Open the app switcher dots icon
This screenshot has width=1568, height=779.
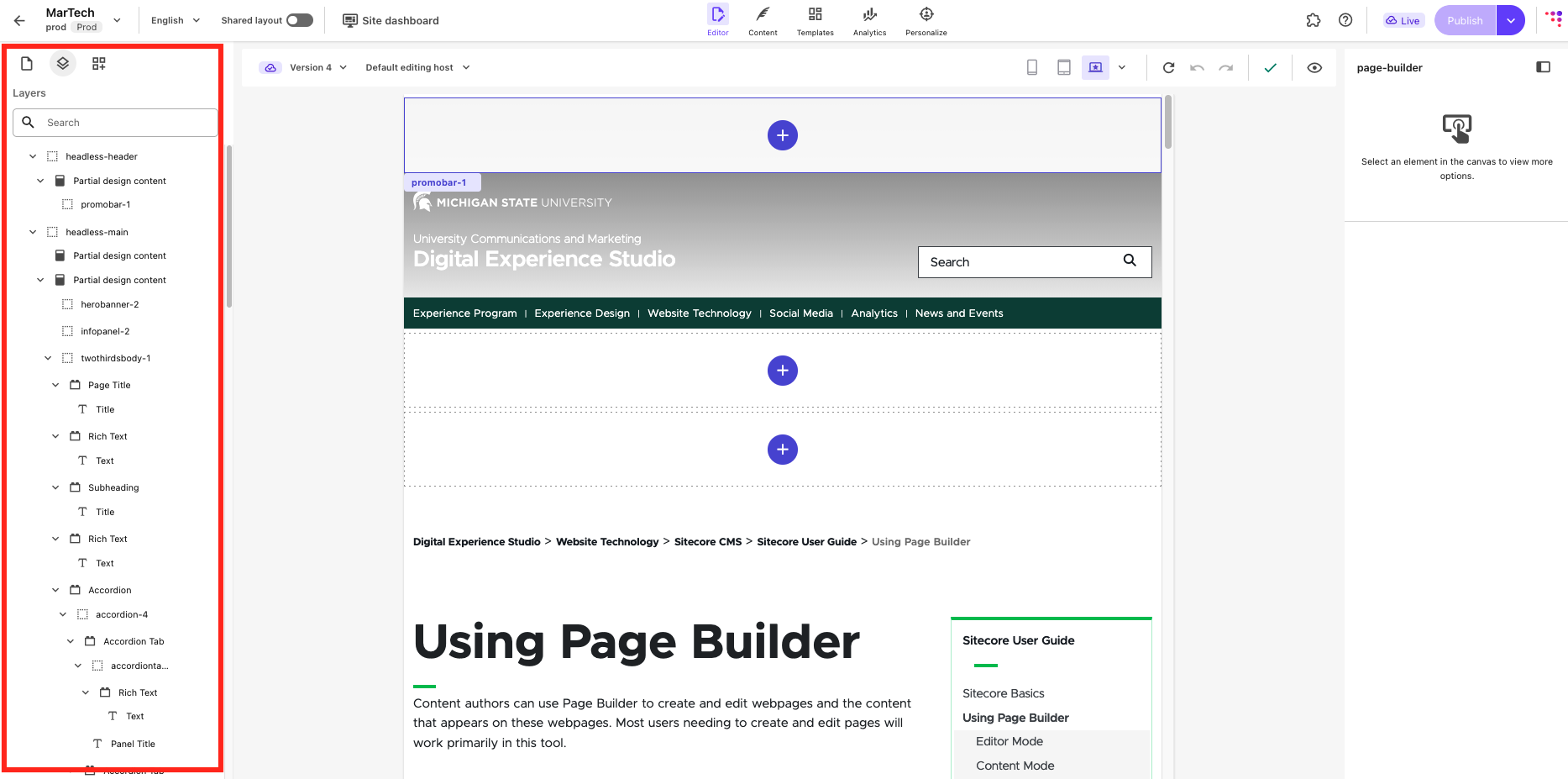click(x=1554, y=19)
